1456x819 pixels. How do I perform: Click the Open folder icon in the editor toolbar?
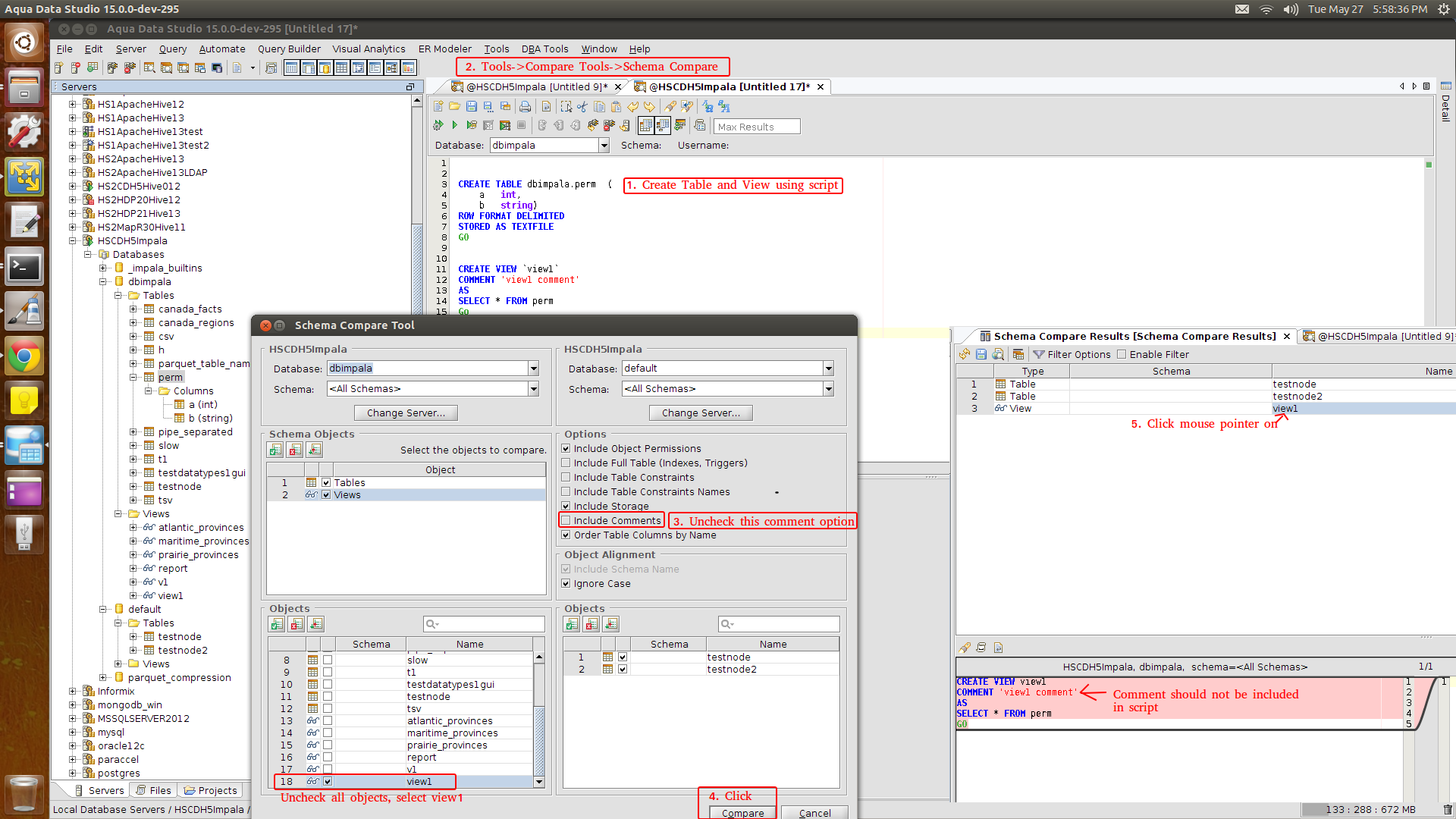pos(454,106)
